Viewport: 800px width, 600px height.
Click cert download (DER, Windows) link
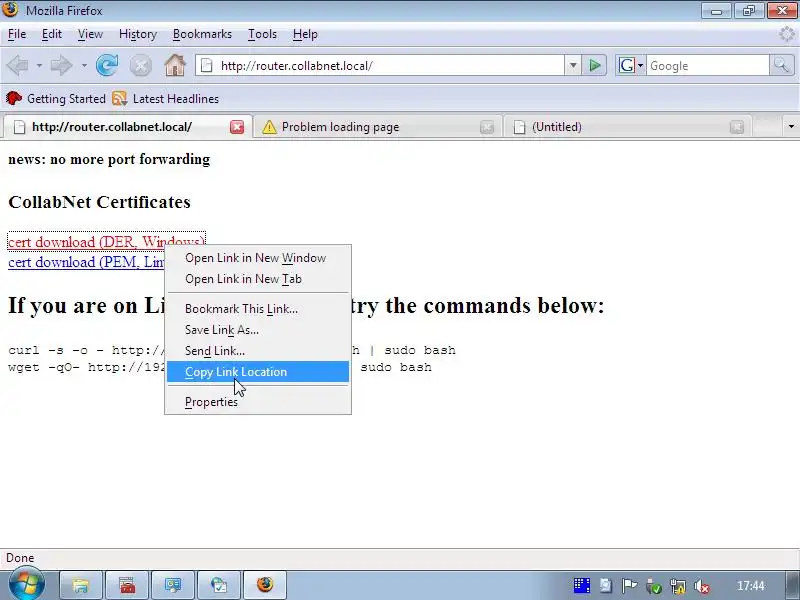(x=106, y=241)
